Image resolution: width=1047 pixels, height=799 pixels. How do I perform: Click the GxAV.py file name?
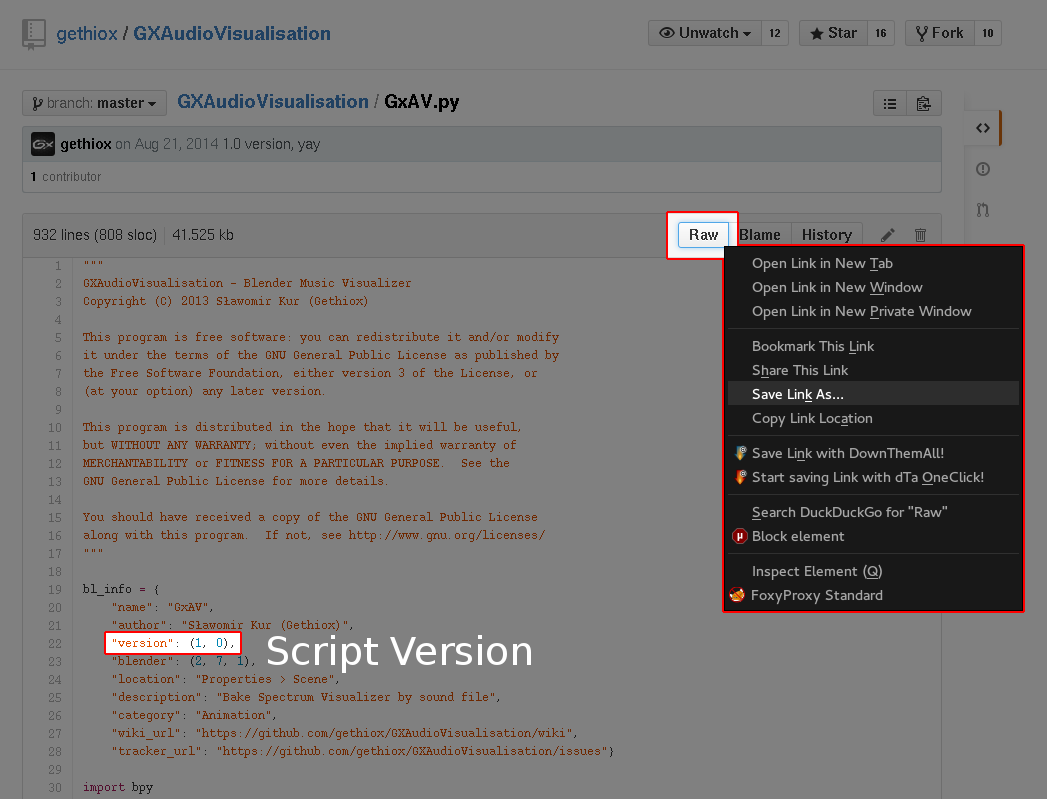(421, 101)
